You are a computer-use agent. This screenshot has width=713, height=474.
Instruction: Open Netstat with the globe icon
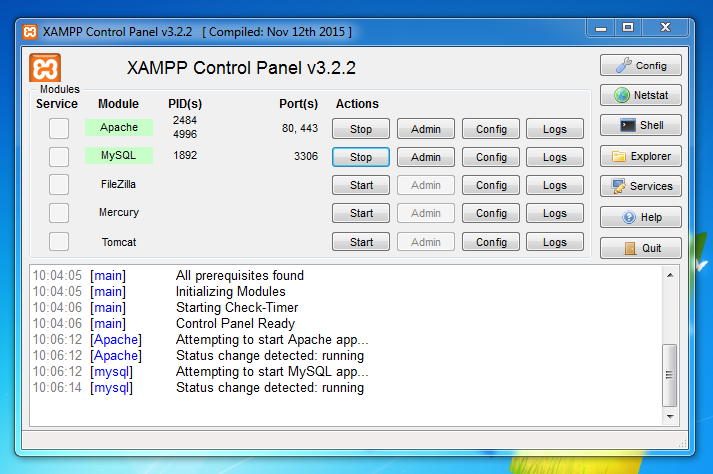641,95
